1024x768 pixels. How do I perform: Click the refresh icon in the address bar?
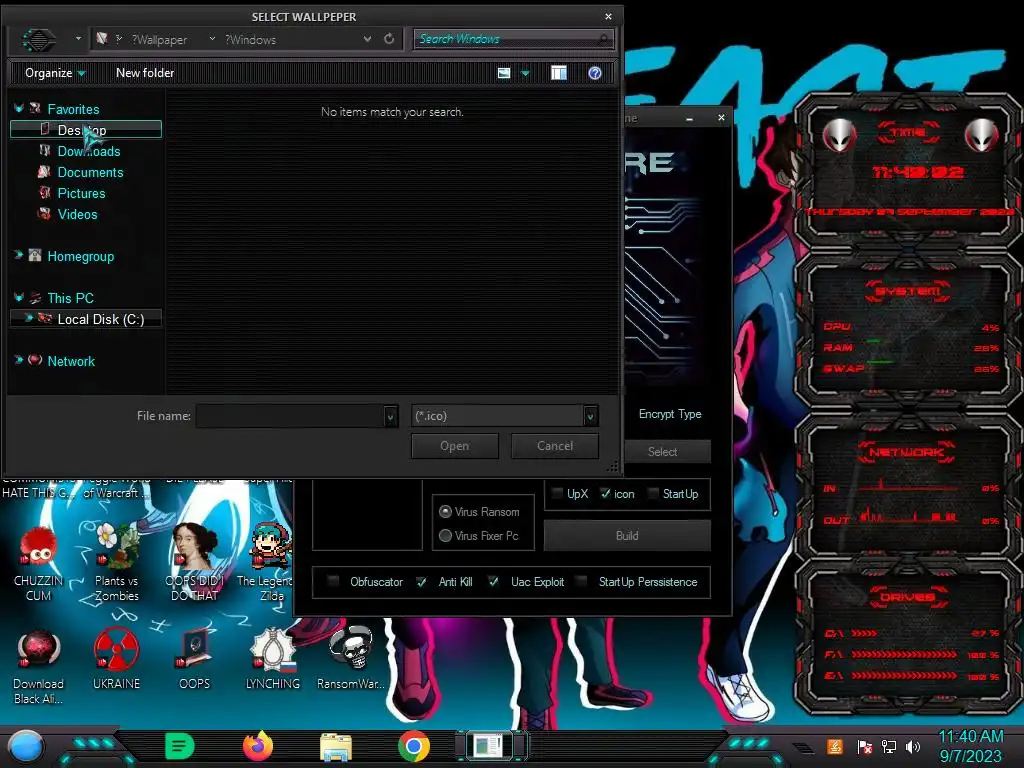coord(389,39)
